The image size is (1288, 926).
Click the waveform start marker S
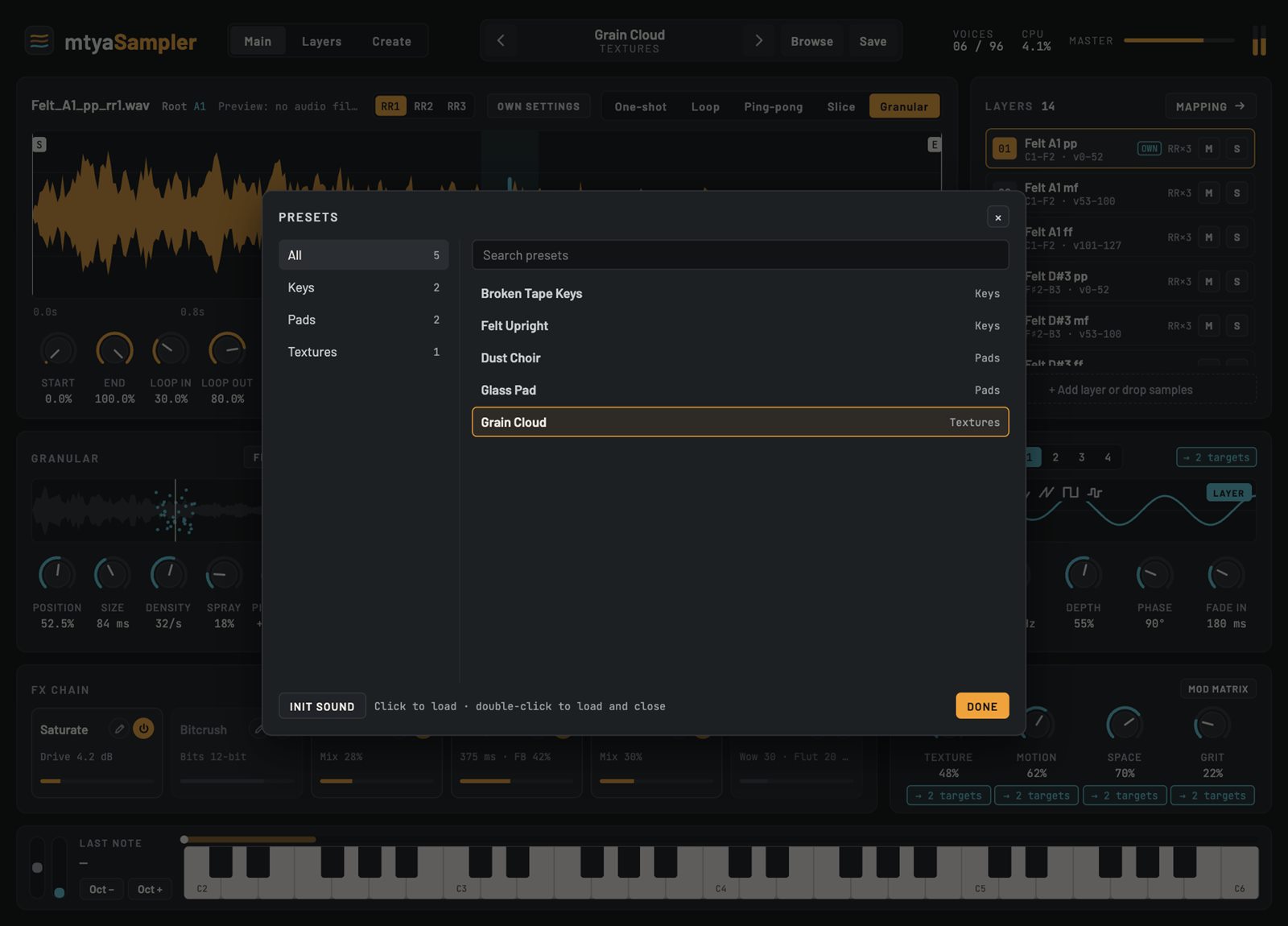[39, 144]
